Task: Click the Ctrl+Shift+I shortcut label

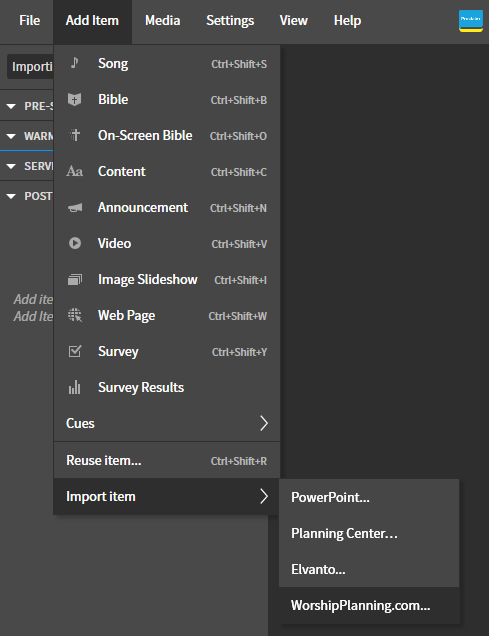Action: (240, 280)
